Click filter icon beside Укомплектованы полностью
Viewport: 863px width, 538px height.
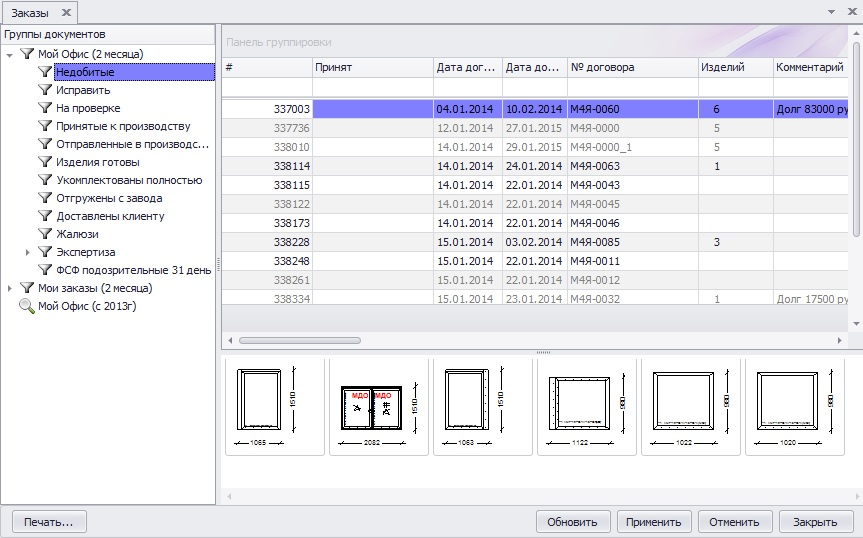click(45, 180)
